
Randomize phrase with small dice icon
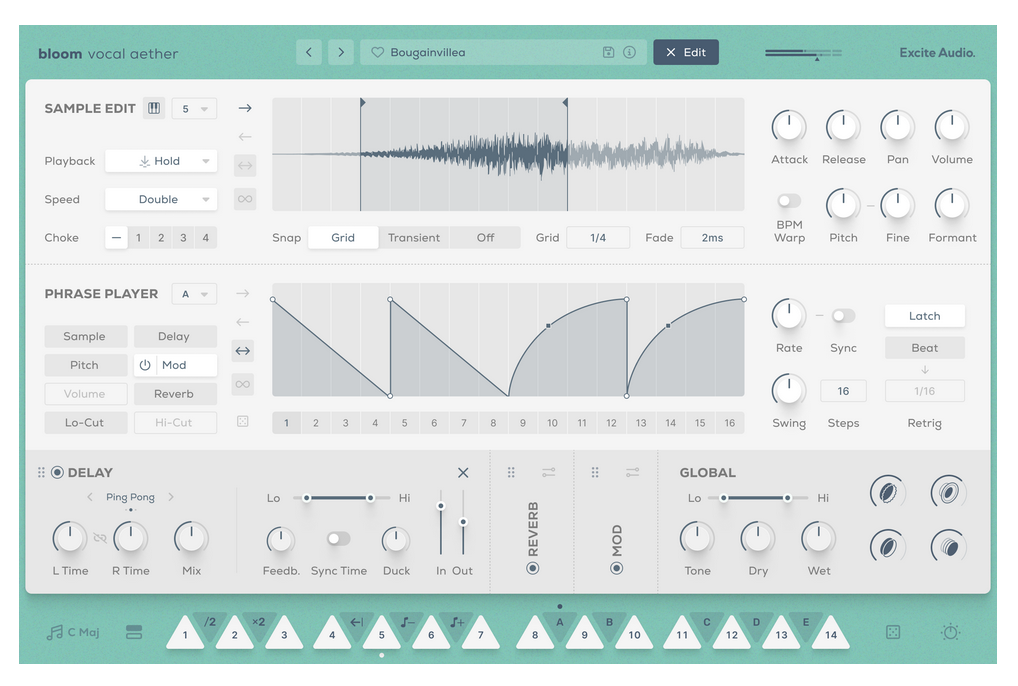point(243,422)
